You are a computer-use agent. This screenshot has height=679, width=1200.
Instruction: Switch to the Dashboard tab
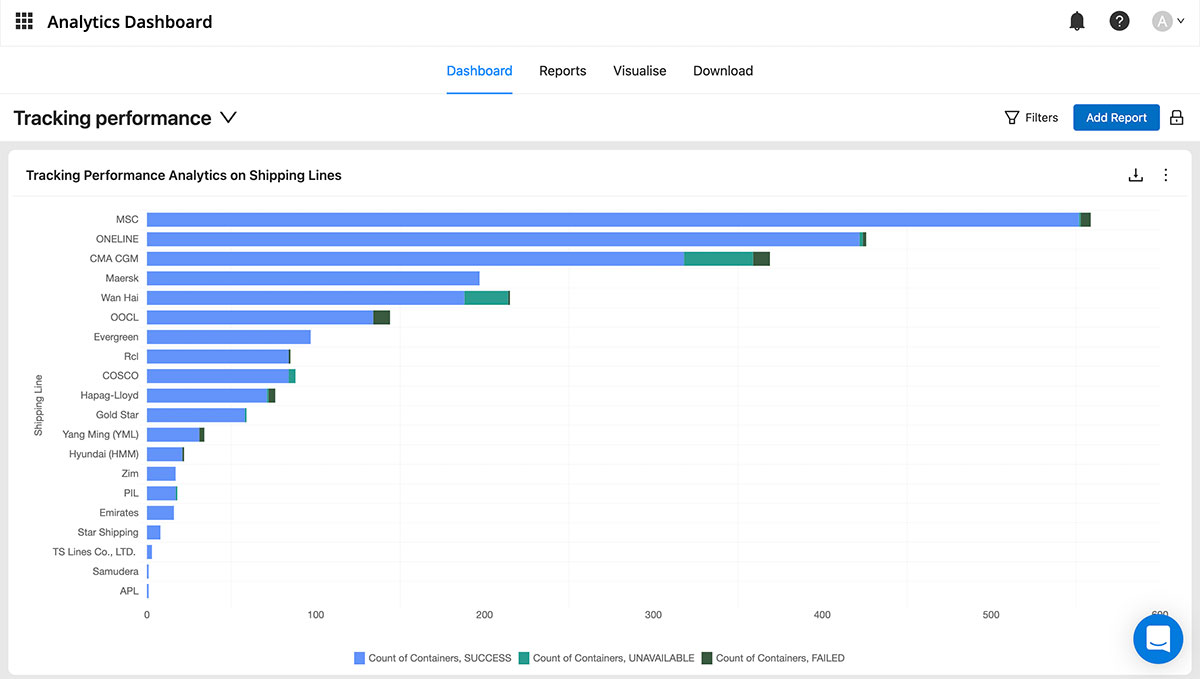coord(479,71)
